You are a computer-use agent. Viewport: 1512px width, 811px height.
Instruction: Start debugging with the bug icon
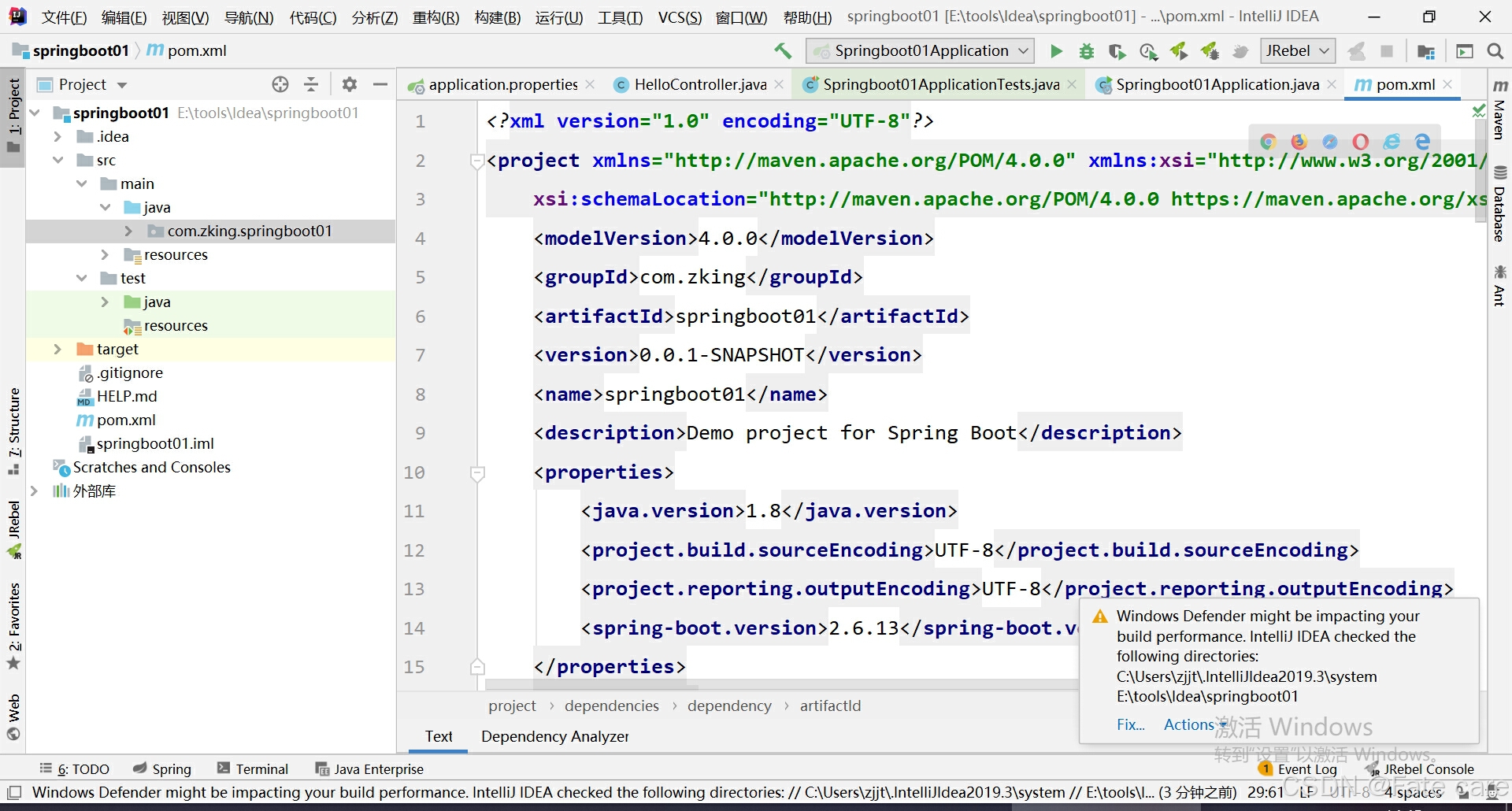pos(1087,51)
